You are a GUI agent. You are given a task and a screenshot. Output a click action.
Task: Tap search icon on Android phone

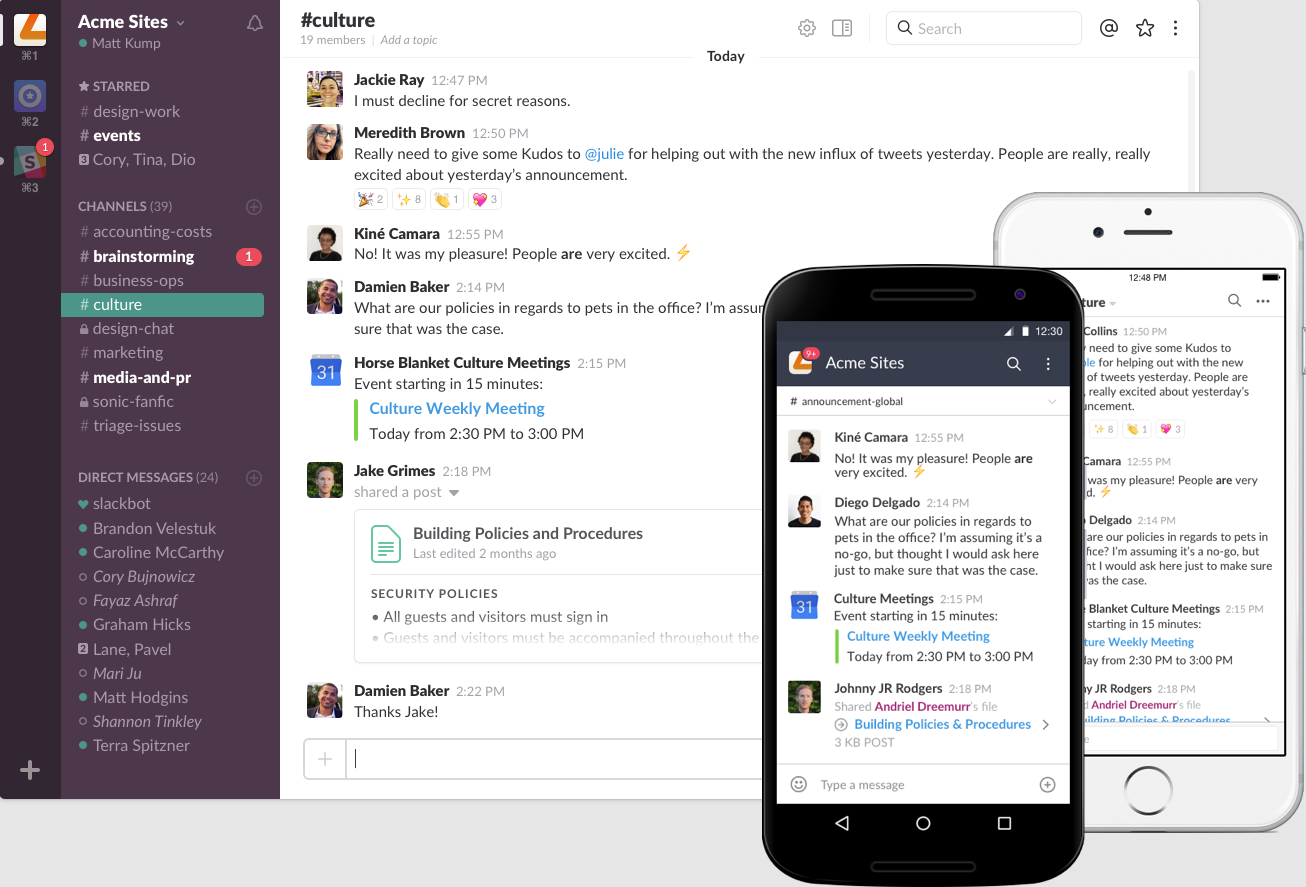(x=1014, y=364)
